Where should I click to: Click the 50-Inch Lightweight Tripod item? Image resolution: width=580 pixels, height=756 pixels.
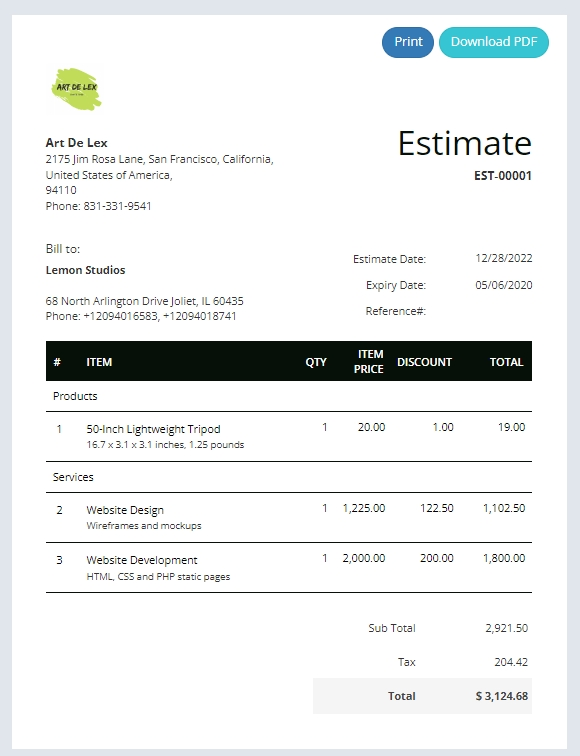(153, 429)
